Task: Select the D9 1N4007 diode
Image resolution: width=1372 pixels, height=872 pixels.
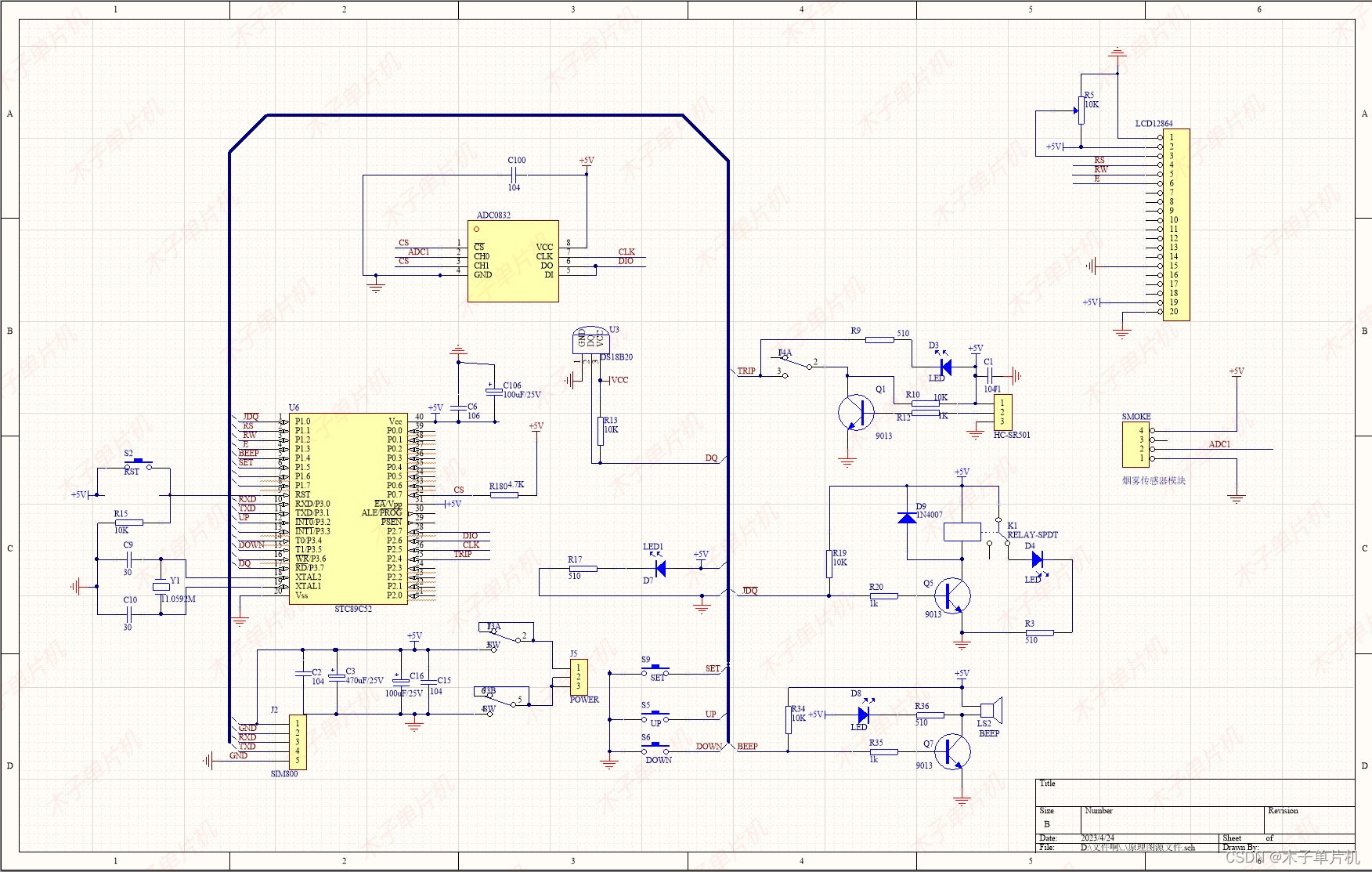Action: 907,518
